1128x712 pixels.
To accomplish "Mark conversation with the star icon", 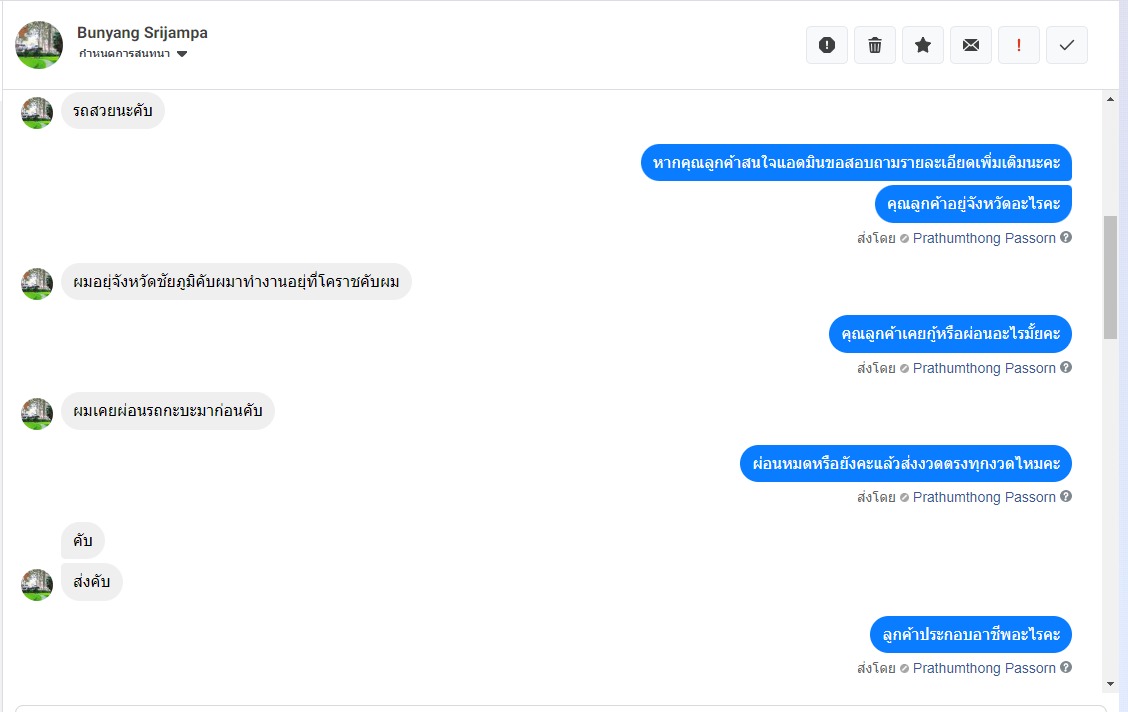I will point(923,45).
